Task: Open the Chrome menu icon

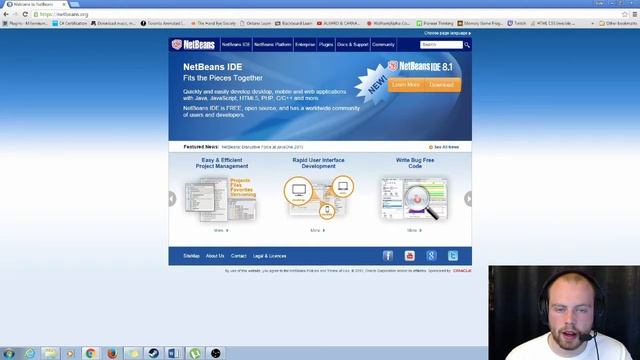Action: (635, 14)
